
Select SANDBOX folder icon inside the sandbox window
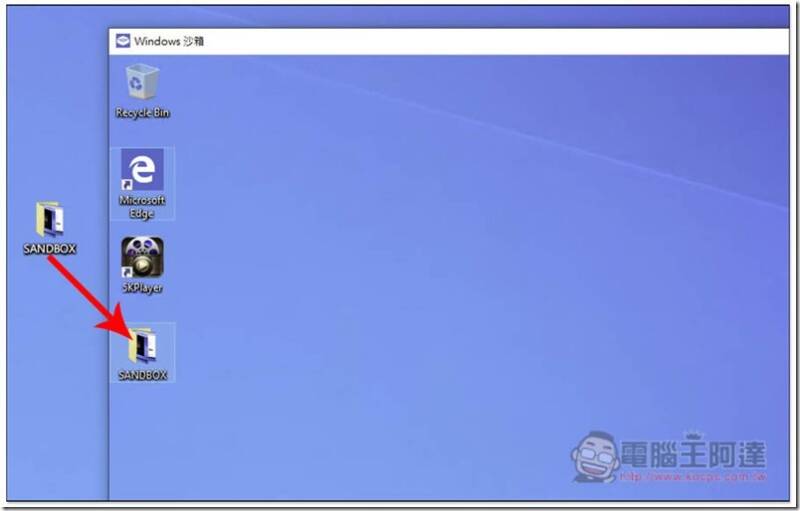tap(142, 345)
